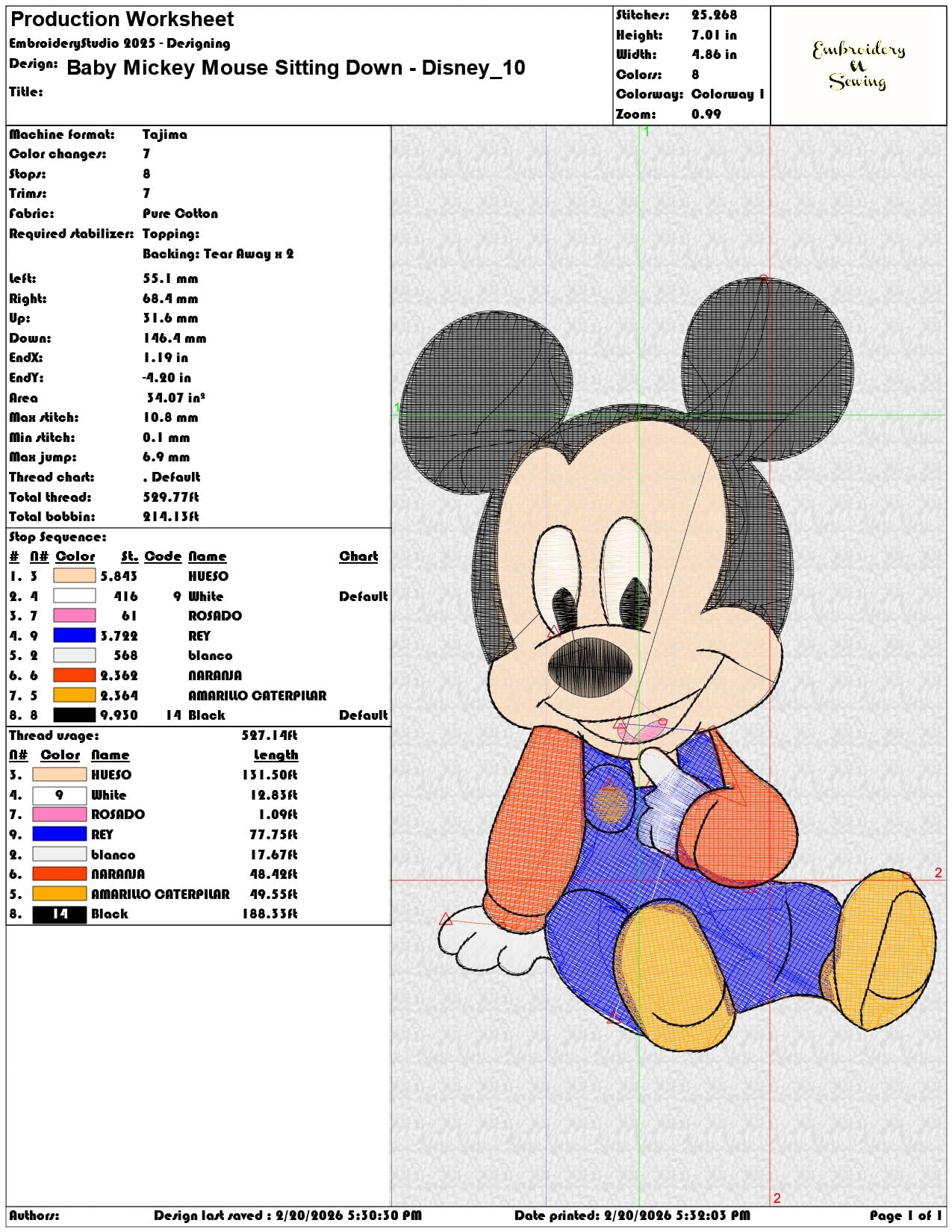Click the Machine format value 'Tajima'
Viewport: 952px width, 1232px height.
[x=165, y=134]
